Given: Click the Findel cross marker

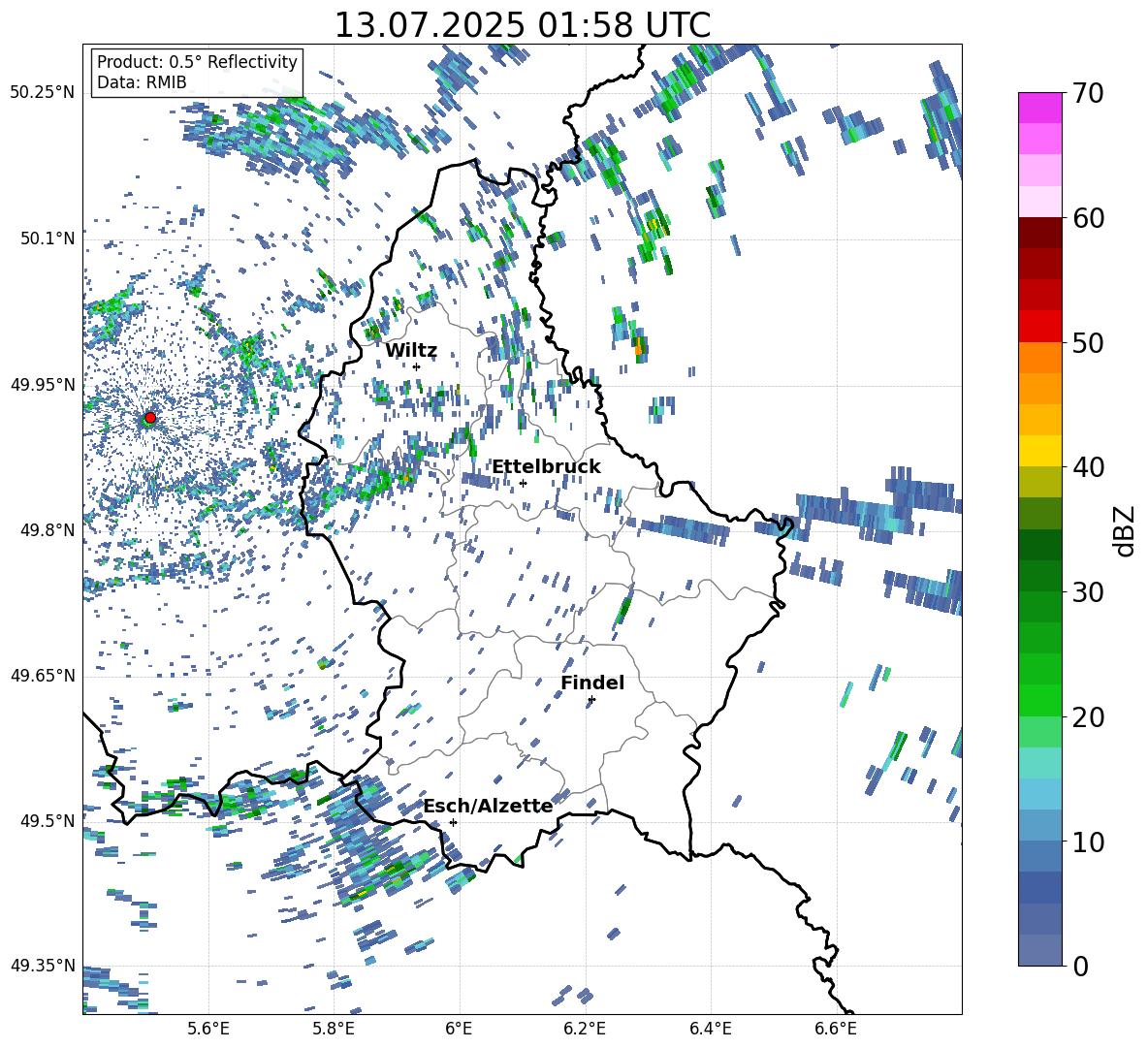Looking at the screenshot, I should (x=591, y=700).
